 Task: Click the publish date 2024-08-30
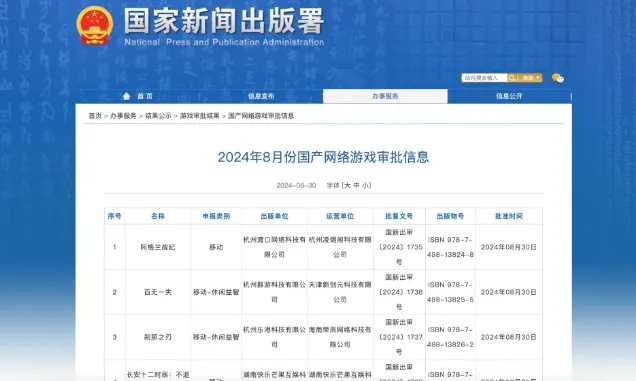point(296,185)
